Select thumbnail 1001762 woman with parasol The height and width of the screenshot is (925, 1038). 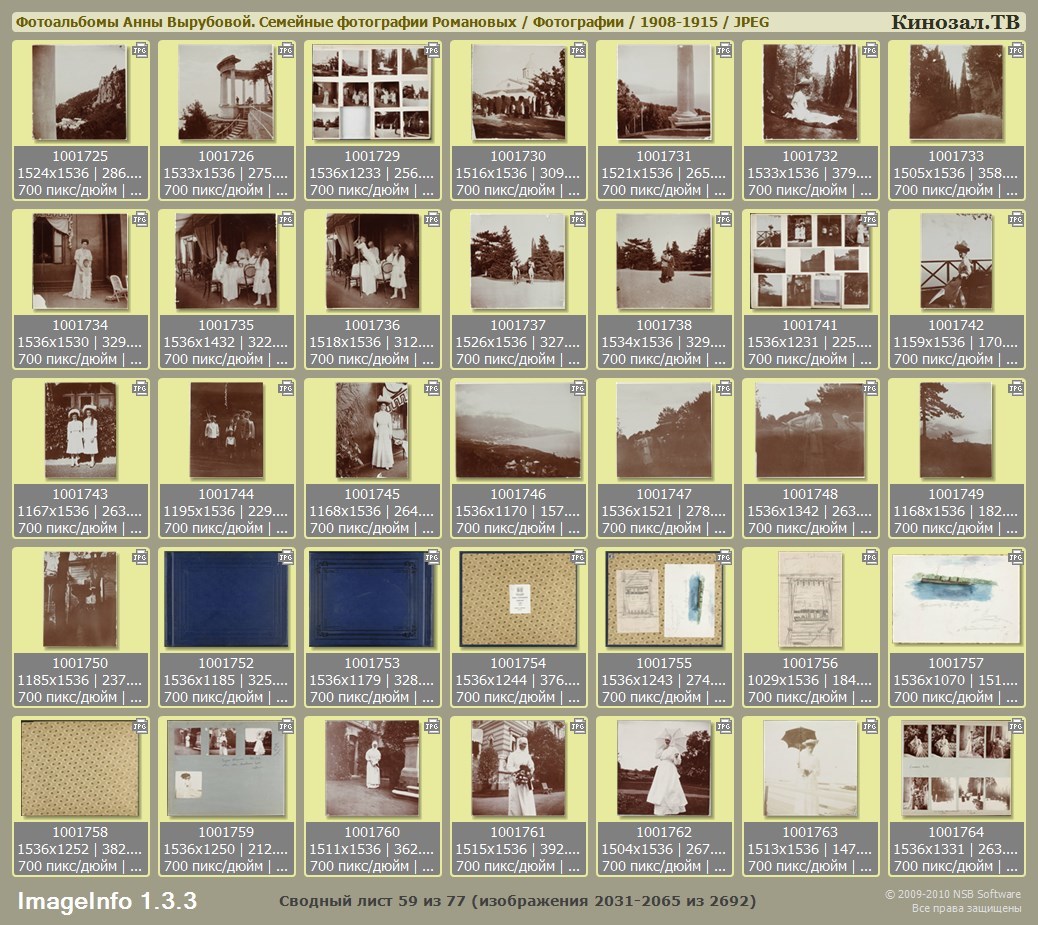(x=663, y=768)
